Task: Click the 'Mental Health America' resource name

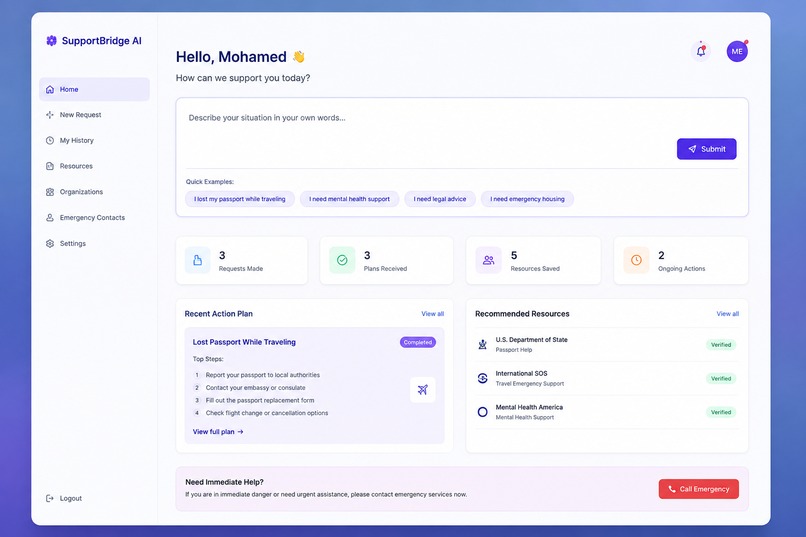Action: (x=529, y=407)
